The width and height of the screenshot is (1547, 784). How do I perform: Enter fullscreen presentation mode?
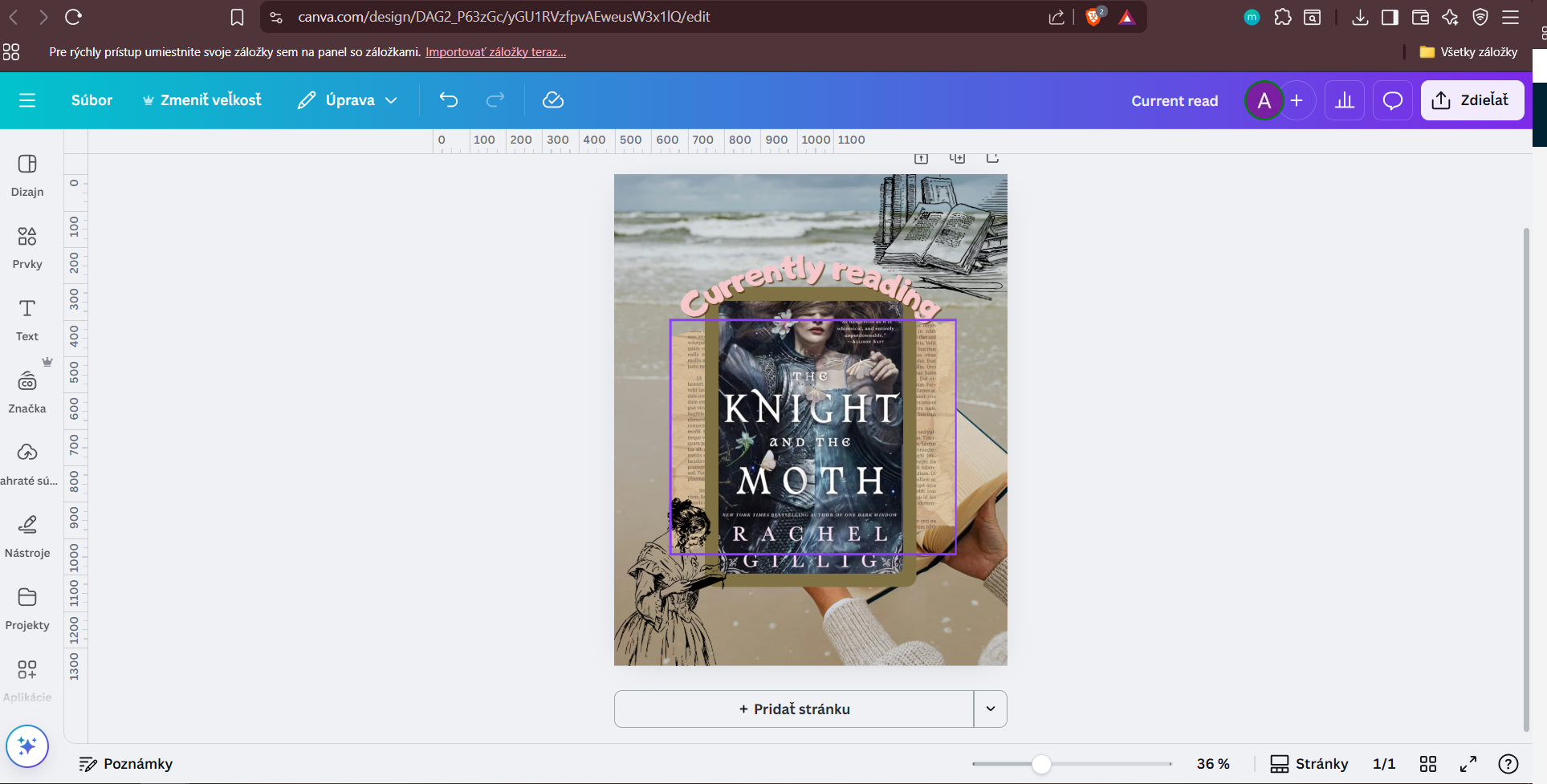click(x=1468, y=764)
